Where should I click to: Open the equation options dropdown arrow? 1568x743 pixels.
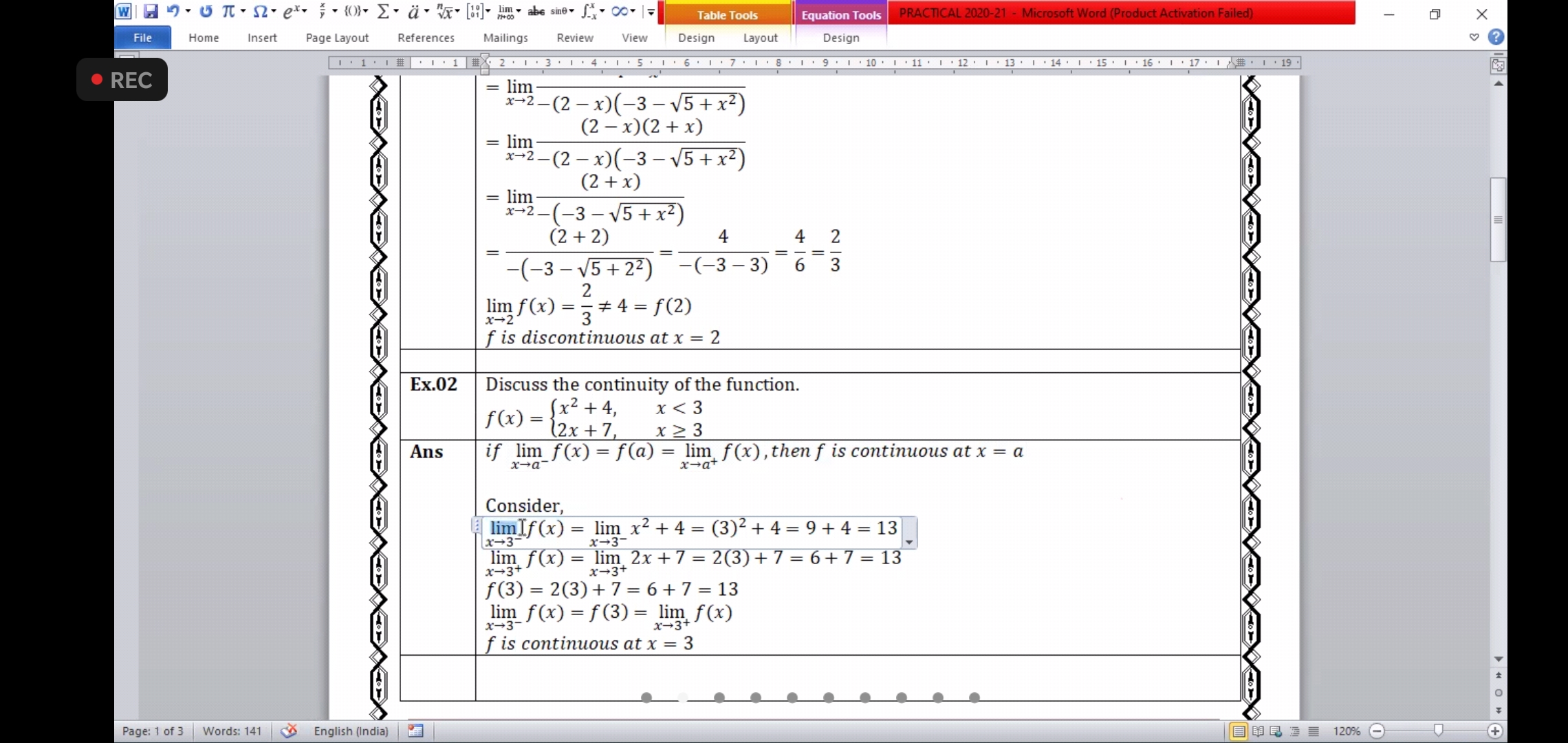[x=909, y=542]
